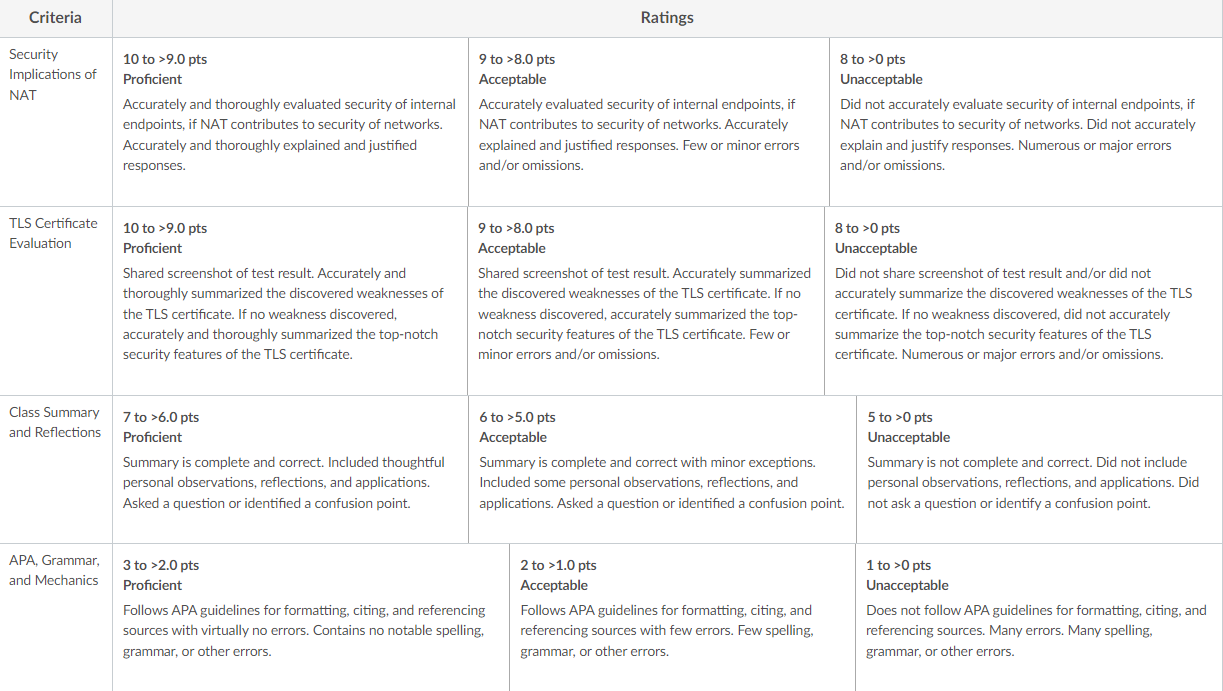
Task: Click the 'Summary is not complete and correct' description
Action: 1033,483
